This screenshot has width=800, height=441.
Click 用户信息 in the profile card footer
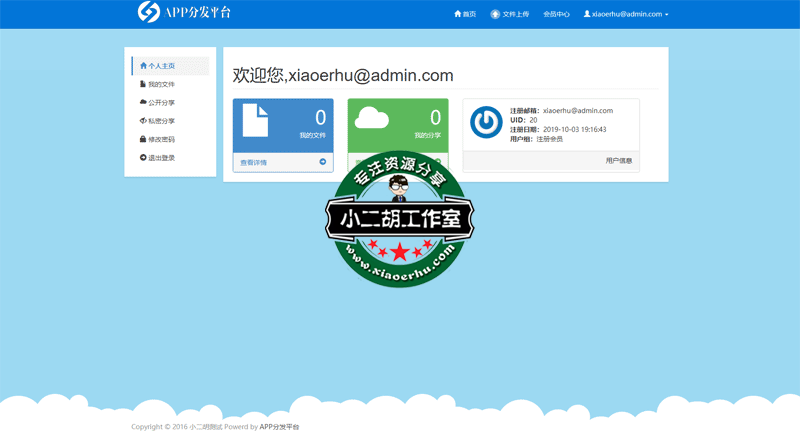(x=618, y=160)
